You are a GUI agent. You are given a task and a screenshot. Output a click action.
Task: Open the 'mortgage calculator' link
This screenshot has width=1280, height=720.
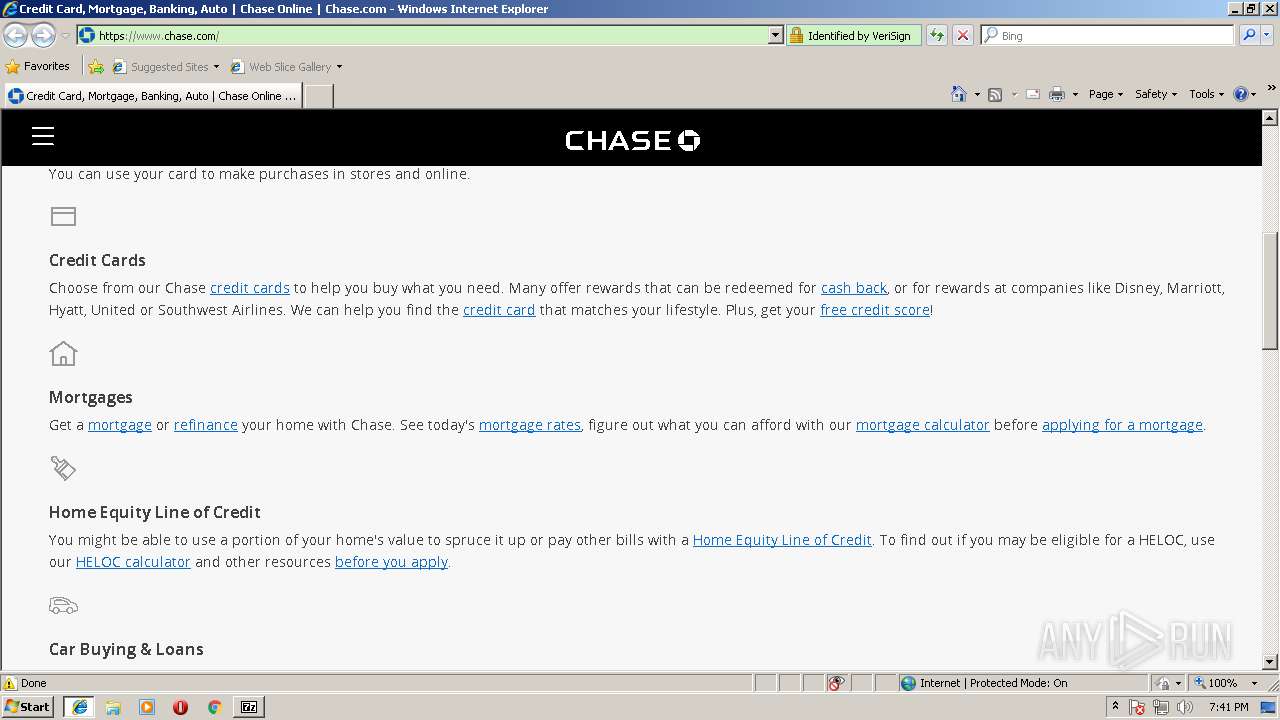coord(923,425)
